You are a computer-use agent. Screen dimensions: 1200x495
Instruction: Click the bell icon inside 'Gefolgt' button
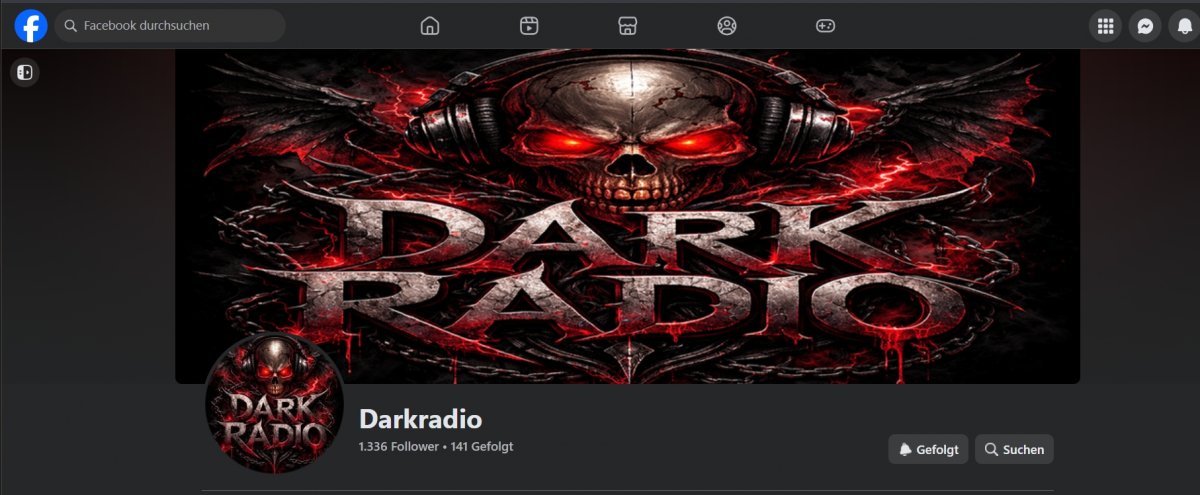(x=905, y=450)
